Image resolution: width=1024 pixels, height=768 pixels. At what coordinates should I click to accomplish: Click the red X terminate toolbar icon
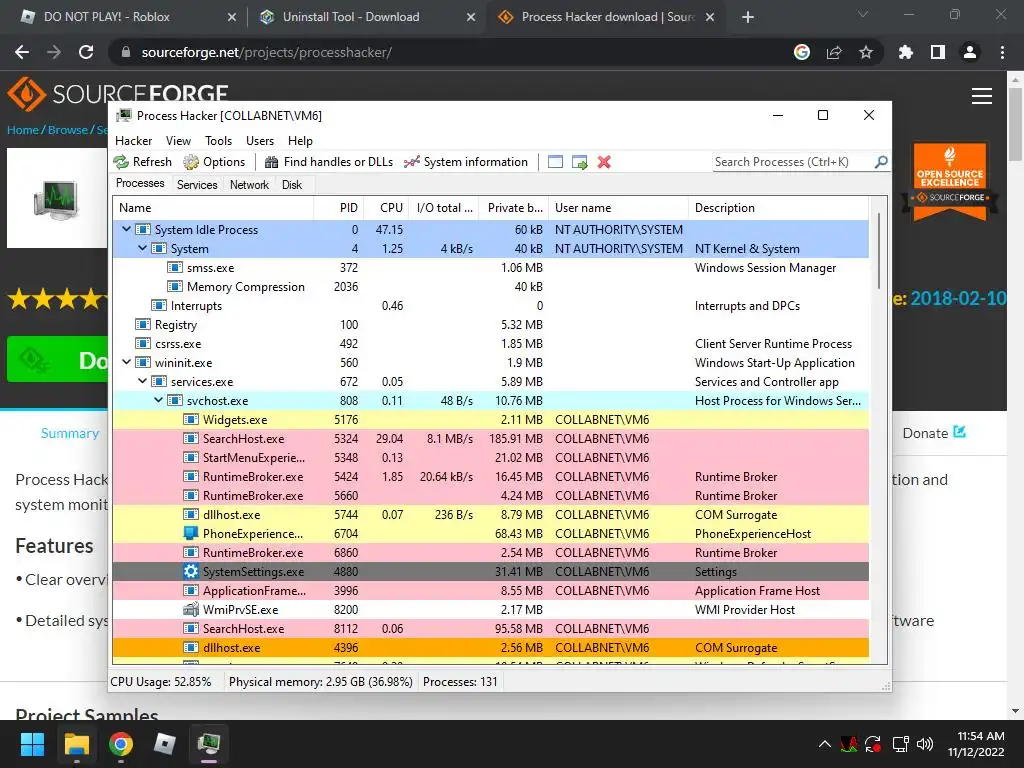(x=604, y=162)
